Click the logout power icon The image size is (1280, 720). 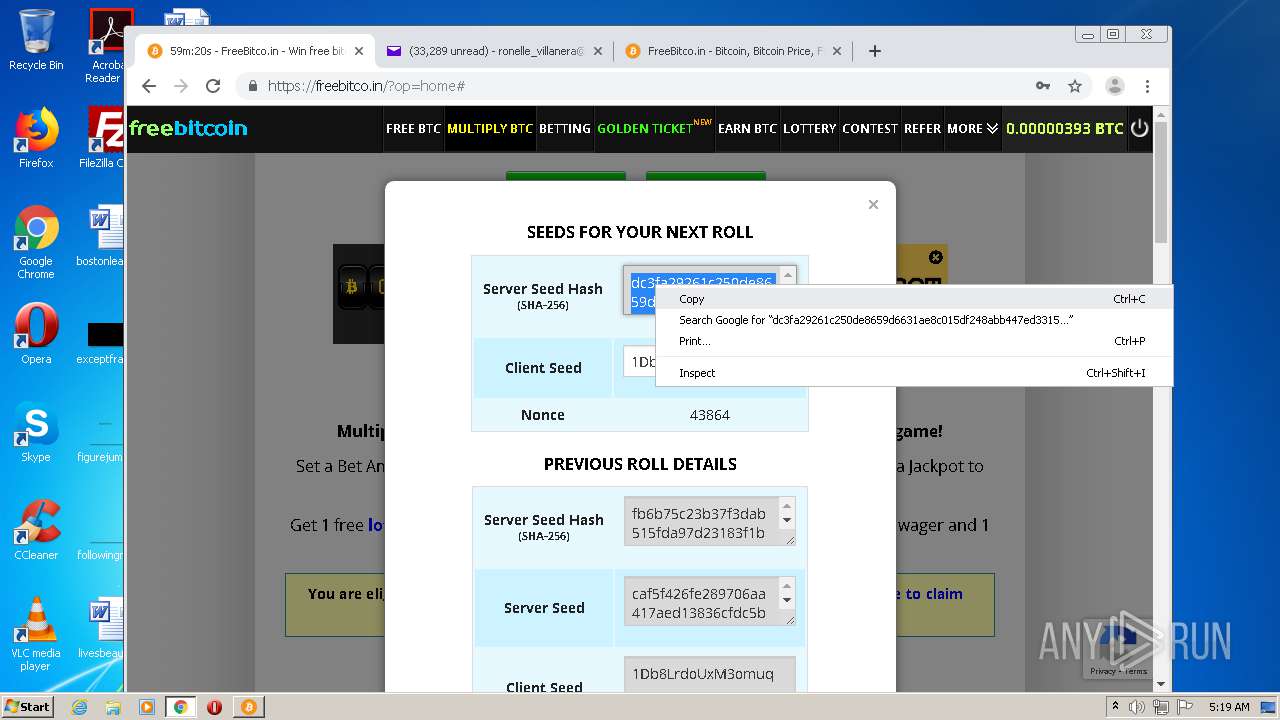point(1140,128)
